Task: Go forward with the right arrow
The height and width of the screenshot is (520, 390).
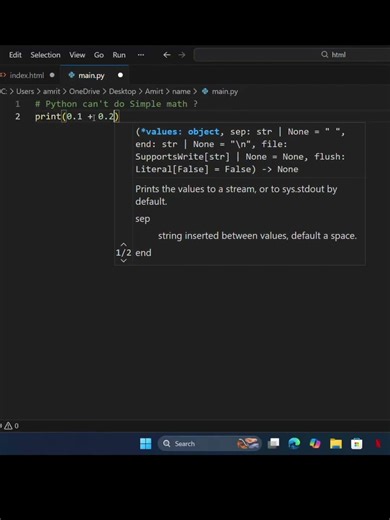Action: click(182, 55)
